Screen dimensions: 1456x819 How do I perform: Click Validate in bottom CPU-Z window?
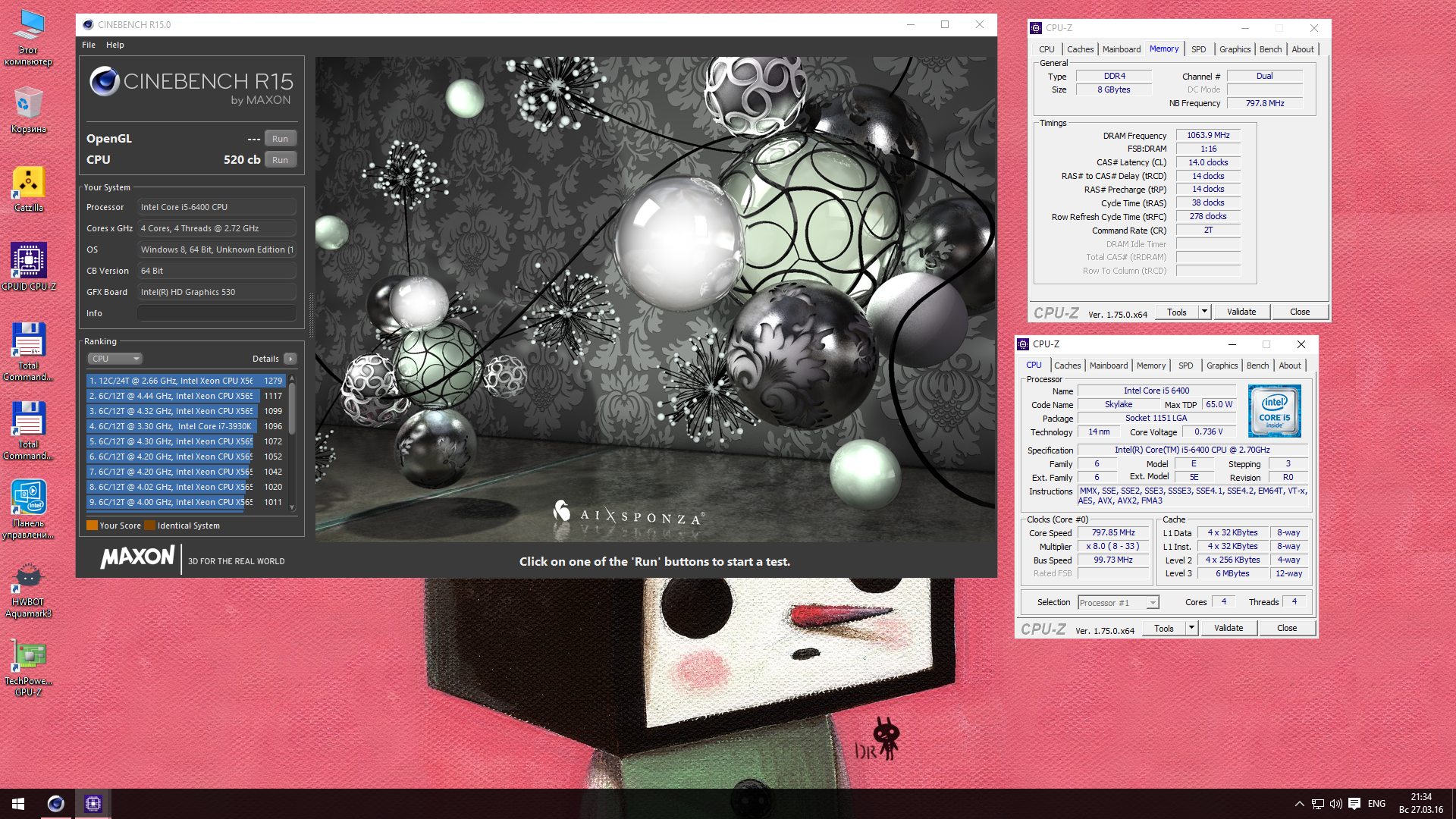[x=1228, y=628]
